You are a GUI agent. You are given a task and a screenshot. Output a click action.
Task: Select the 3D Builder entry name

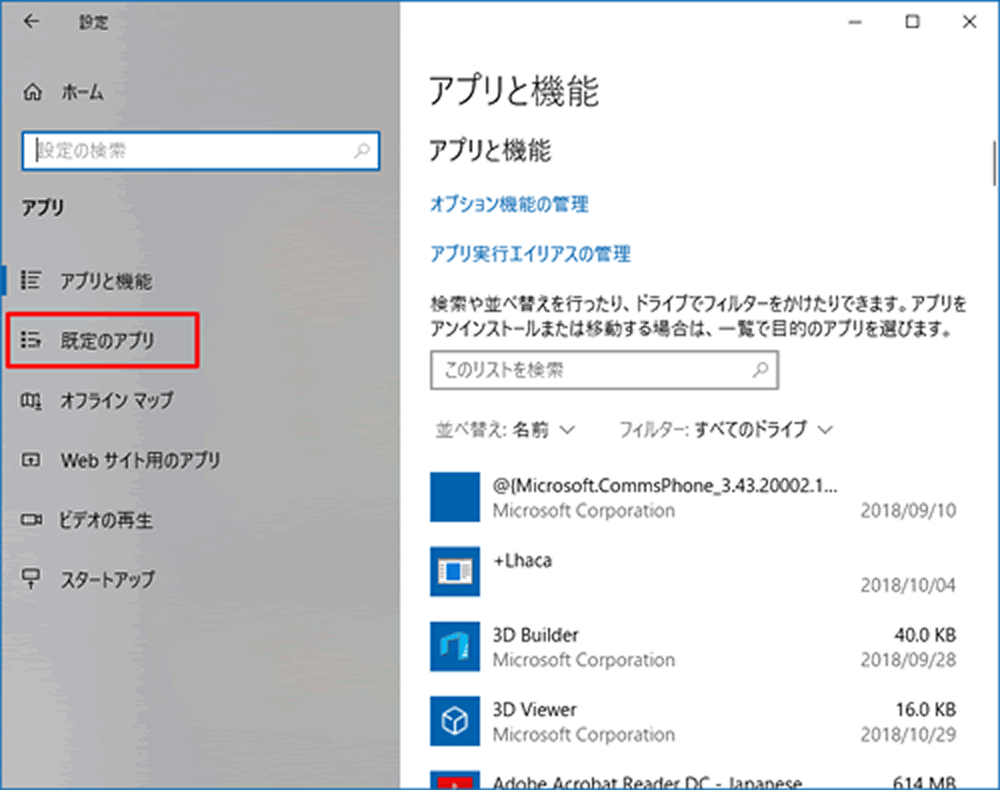535,635
